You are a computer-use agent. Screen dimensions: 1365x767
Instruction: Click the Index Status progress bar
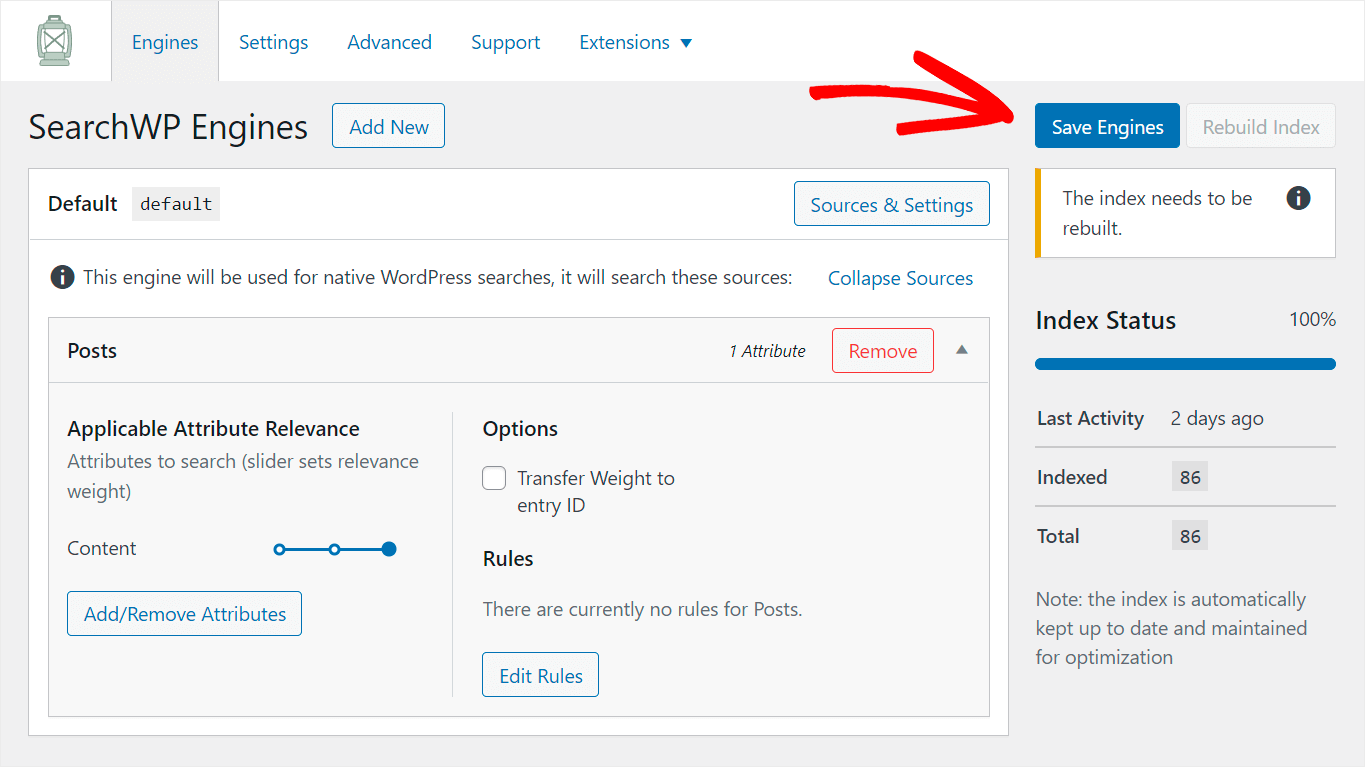[1185, 364]
